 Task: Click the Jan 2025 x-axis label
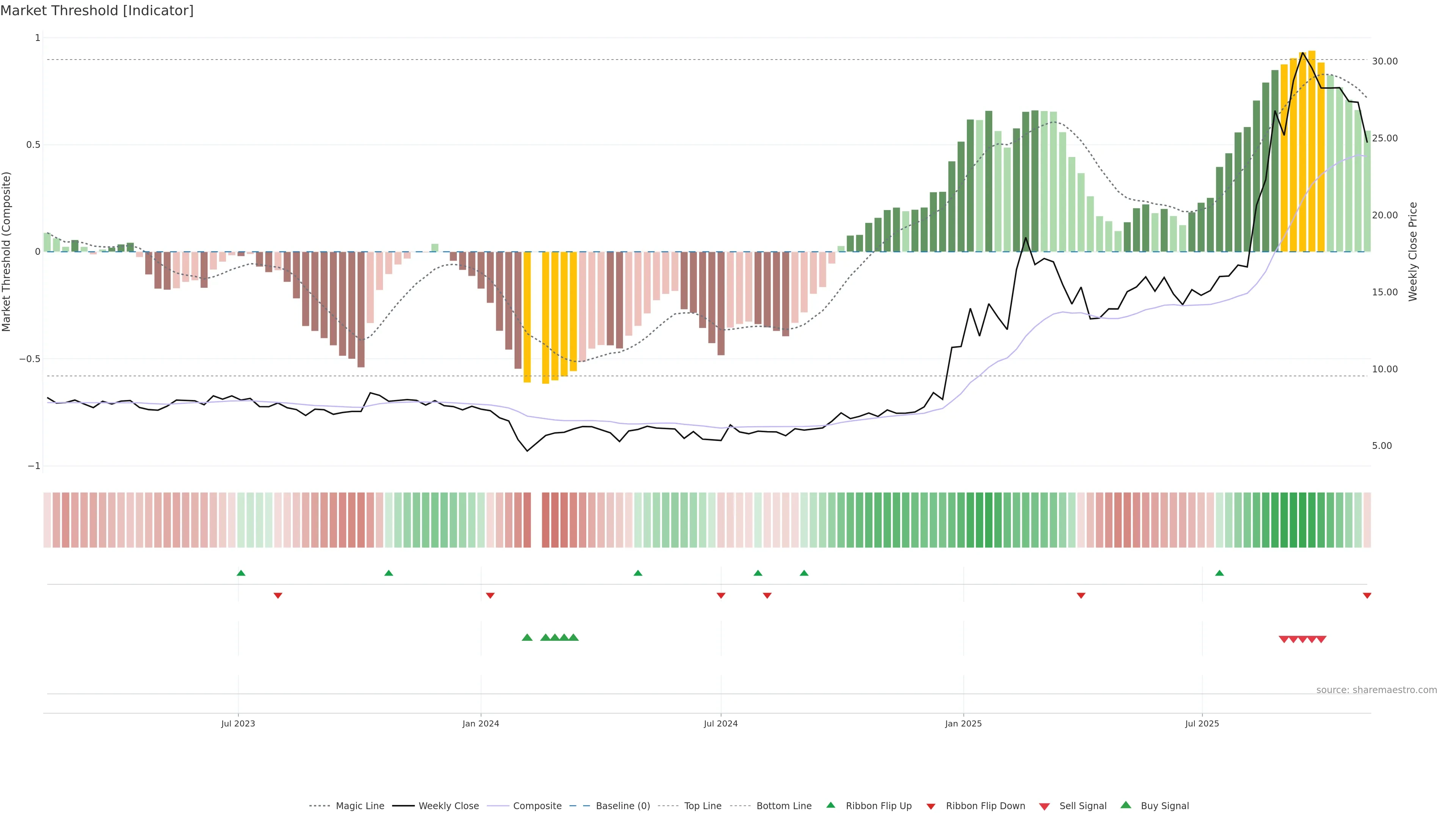[x=963, y=723]
